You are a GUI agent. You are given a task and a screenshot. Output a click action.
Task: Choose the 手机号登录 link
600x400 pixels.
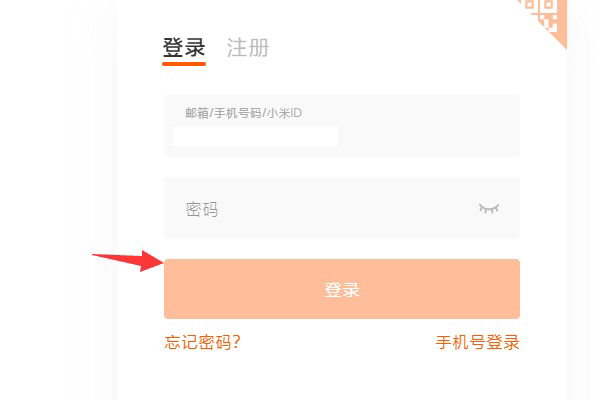[x=477, y=342]
